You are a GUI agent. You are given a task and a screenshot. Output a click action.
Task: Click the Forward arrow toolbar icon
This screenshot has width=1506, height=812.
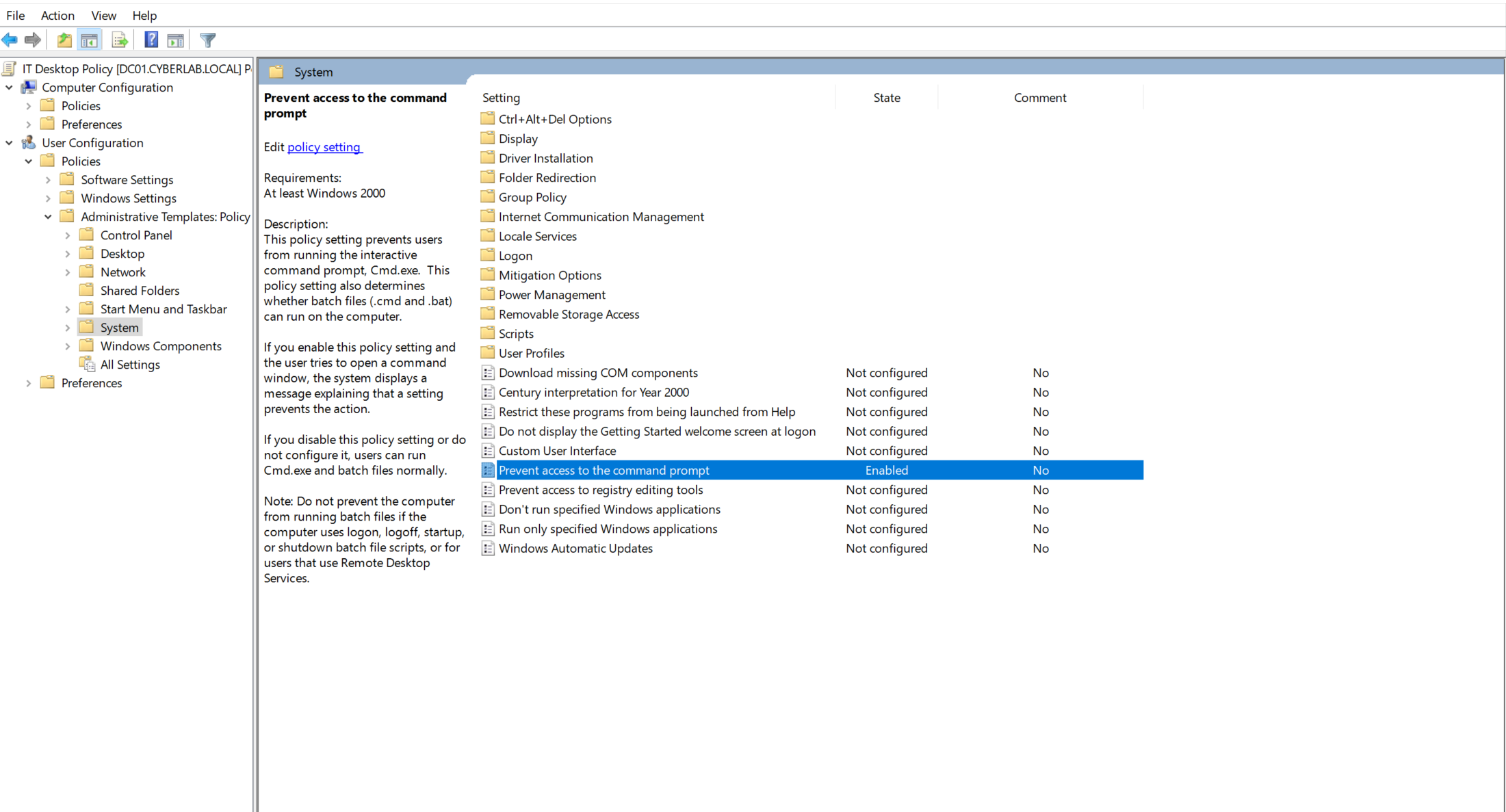(x=32, y=40)
